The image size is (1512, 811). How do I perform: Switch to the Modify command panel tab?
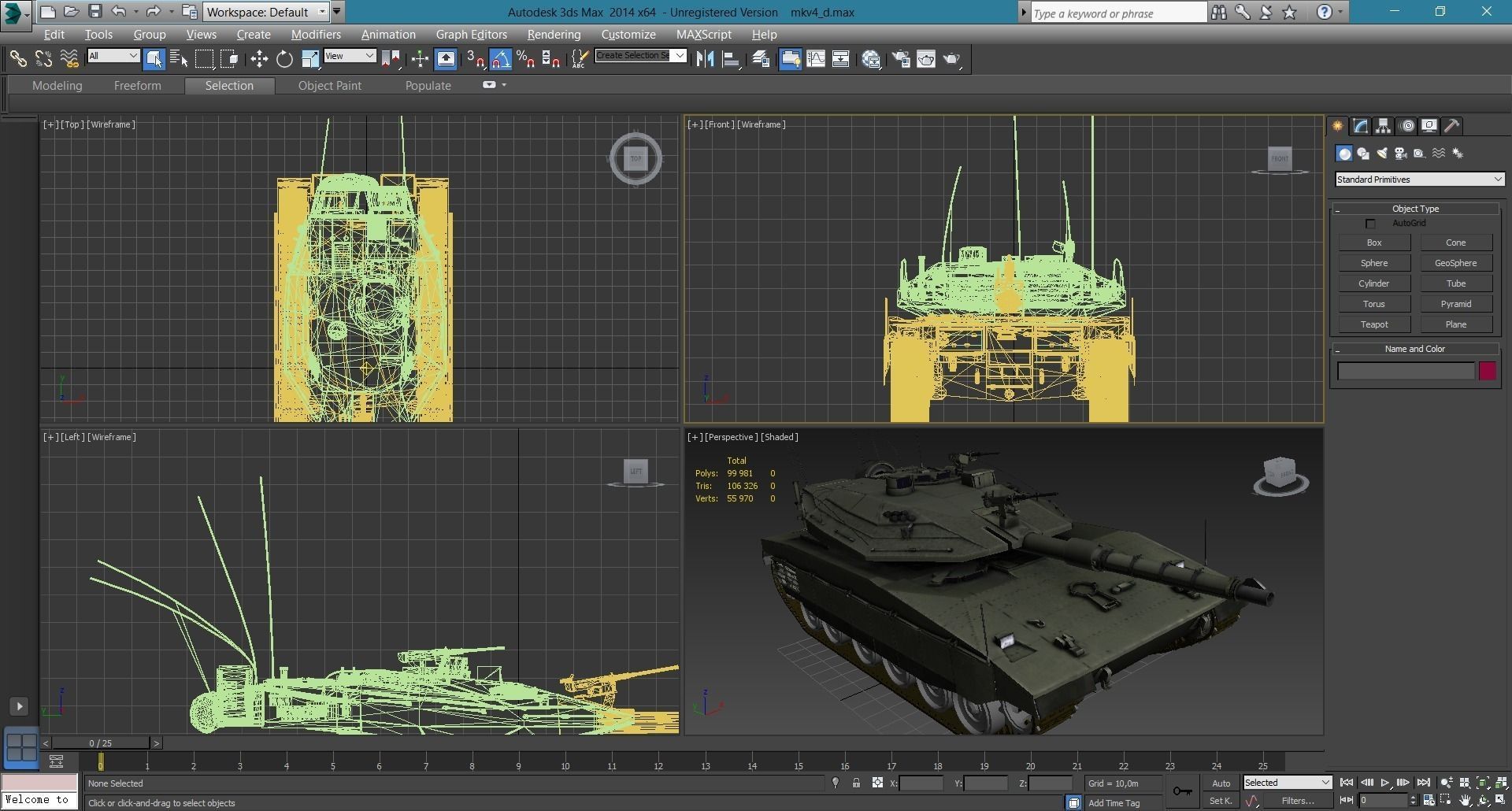click(1361, 126)
